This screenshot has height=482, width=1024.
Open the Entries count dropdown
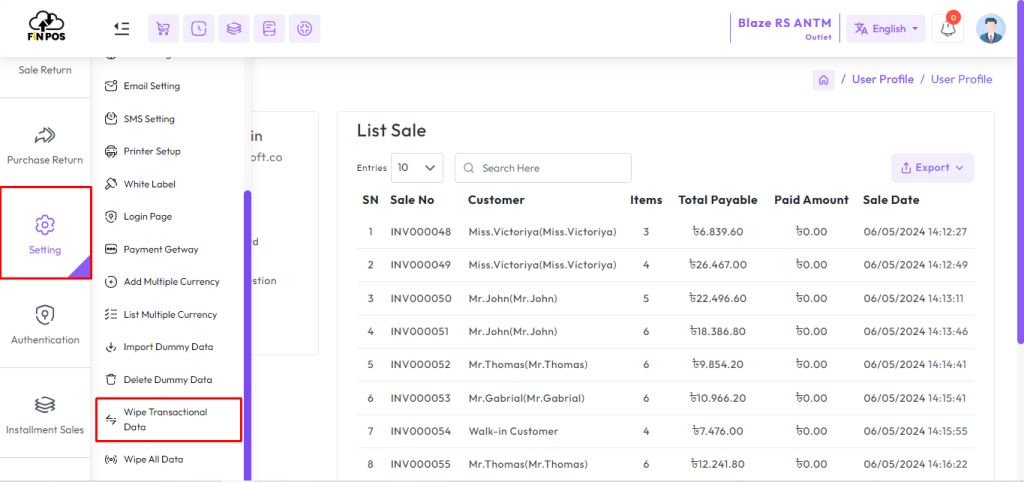(x=417, y=168)
